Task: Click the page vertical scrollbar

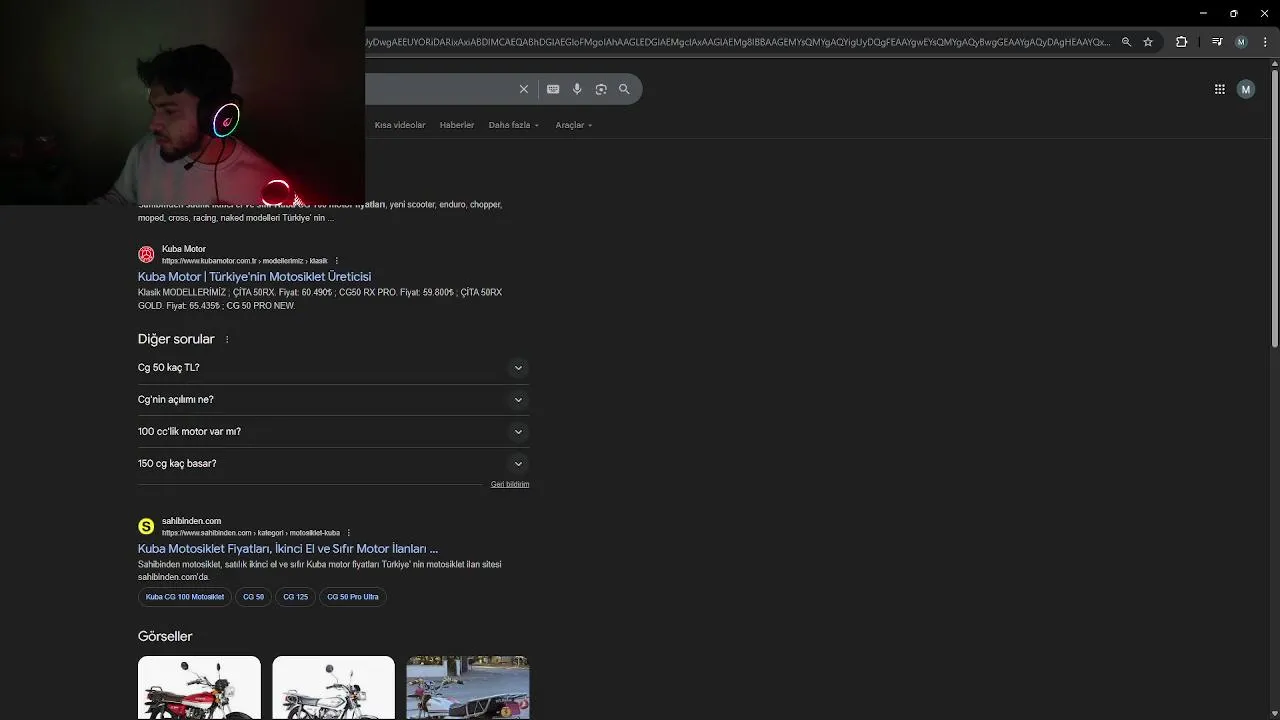Action: [1275, 210]
